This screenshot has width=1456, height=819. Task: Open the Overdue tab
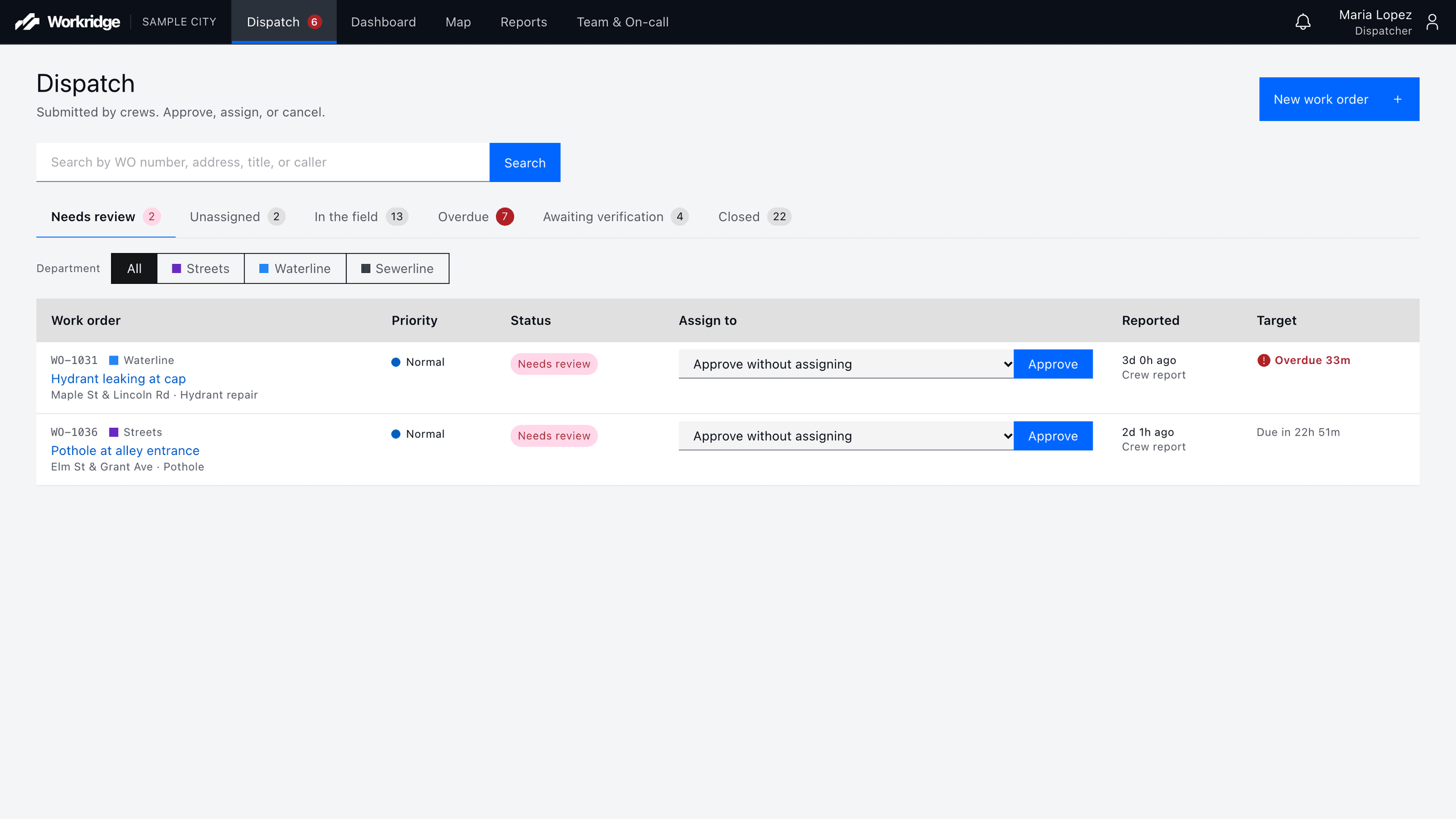click(475, 217)
